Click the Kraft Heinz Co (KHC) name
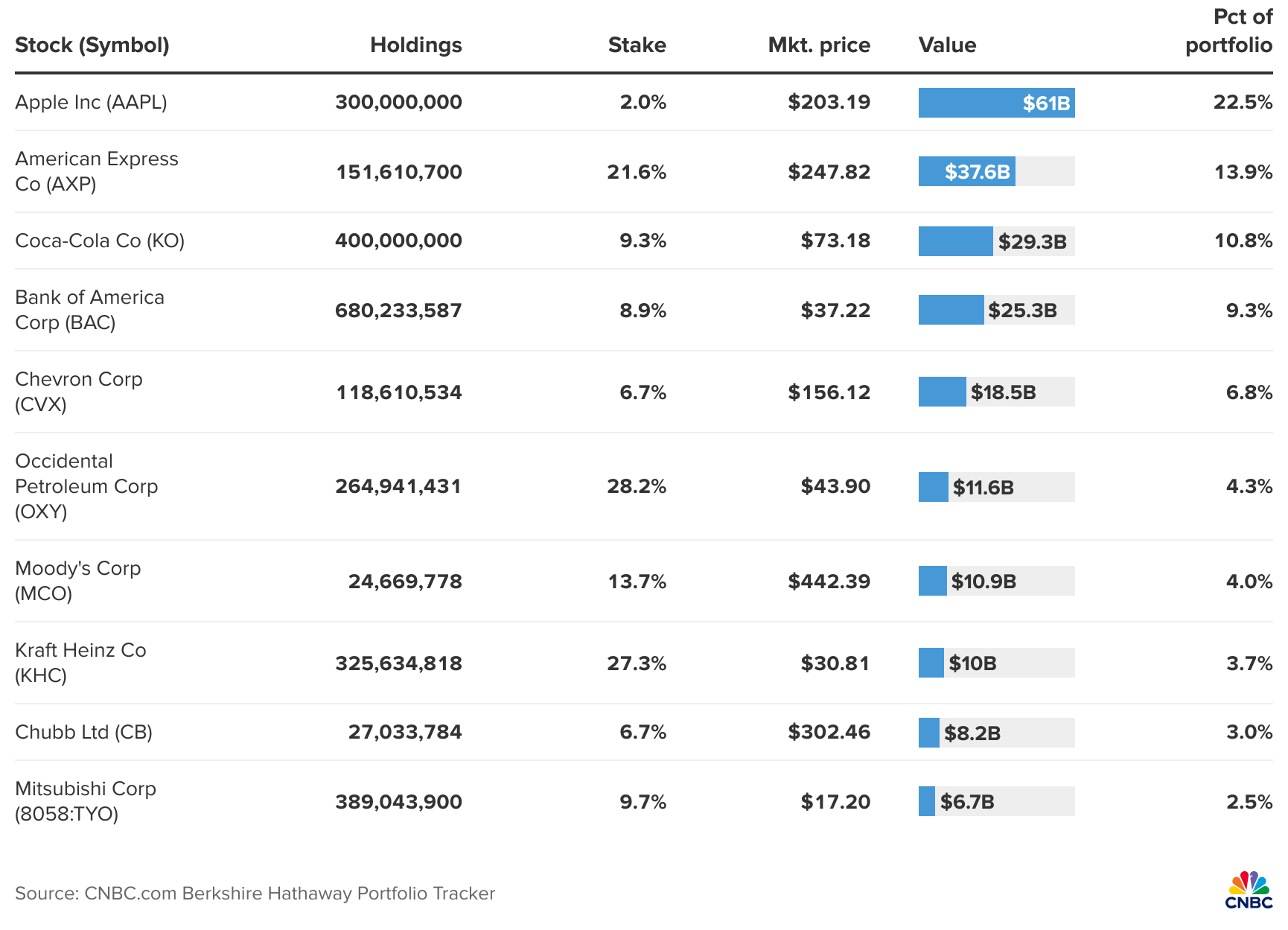 pos(80,663)
